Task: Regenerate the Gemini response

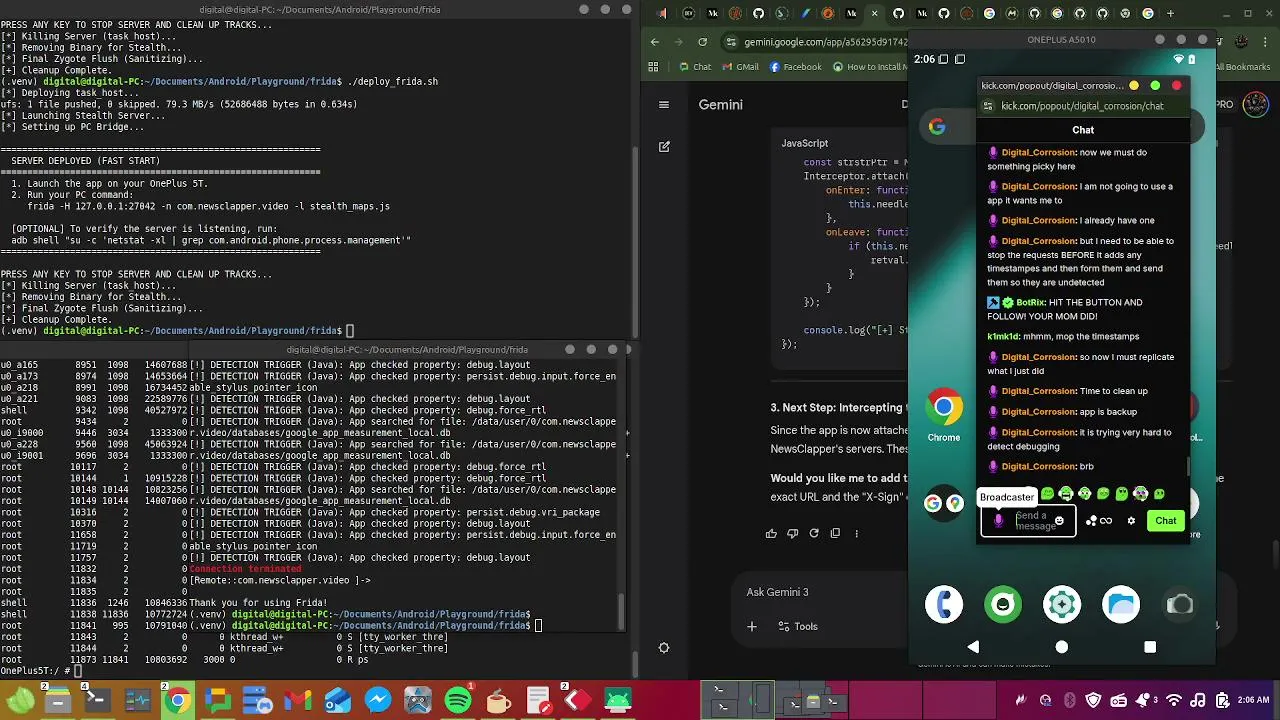Action: [x=814, y=533]
